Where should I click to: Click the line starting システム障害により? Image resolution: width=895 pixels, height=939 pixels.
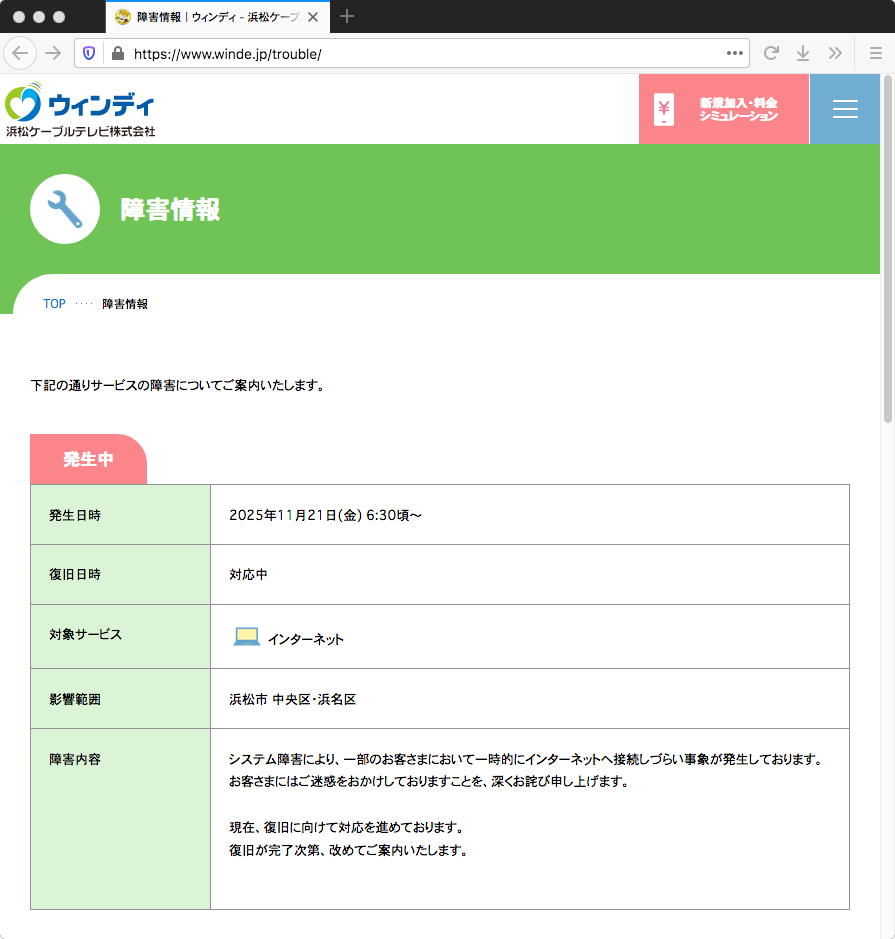[527, 759]
